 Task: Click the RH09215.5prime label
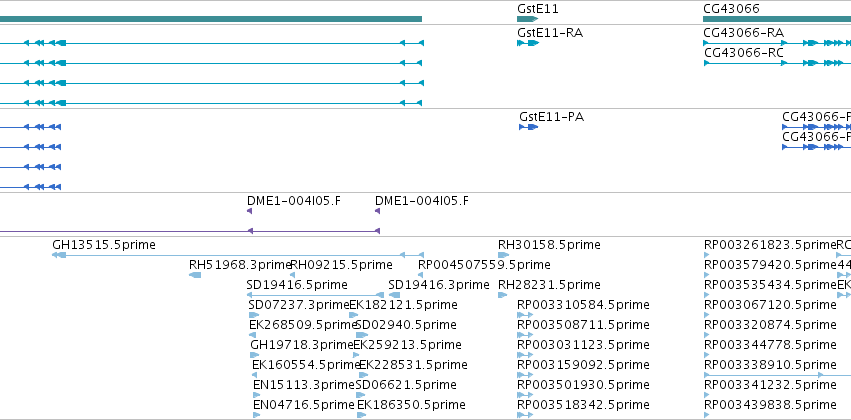coord(341,265)
